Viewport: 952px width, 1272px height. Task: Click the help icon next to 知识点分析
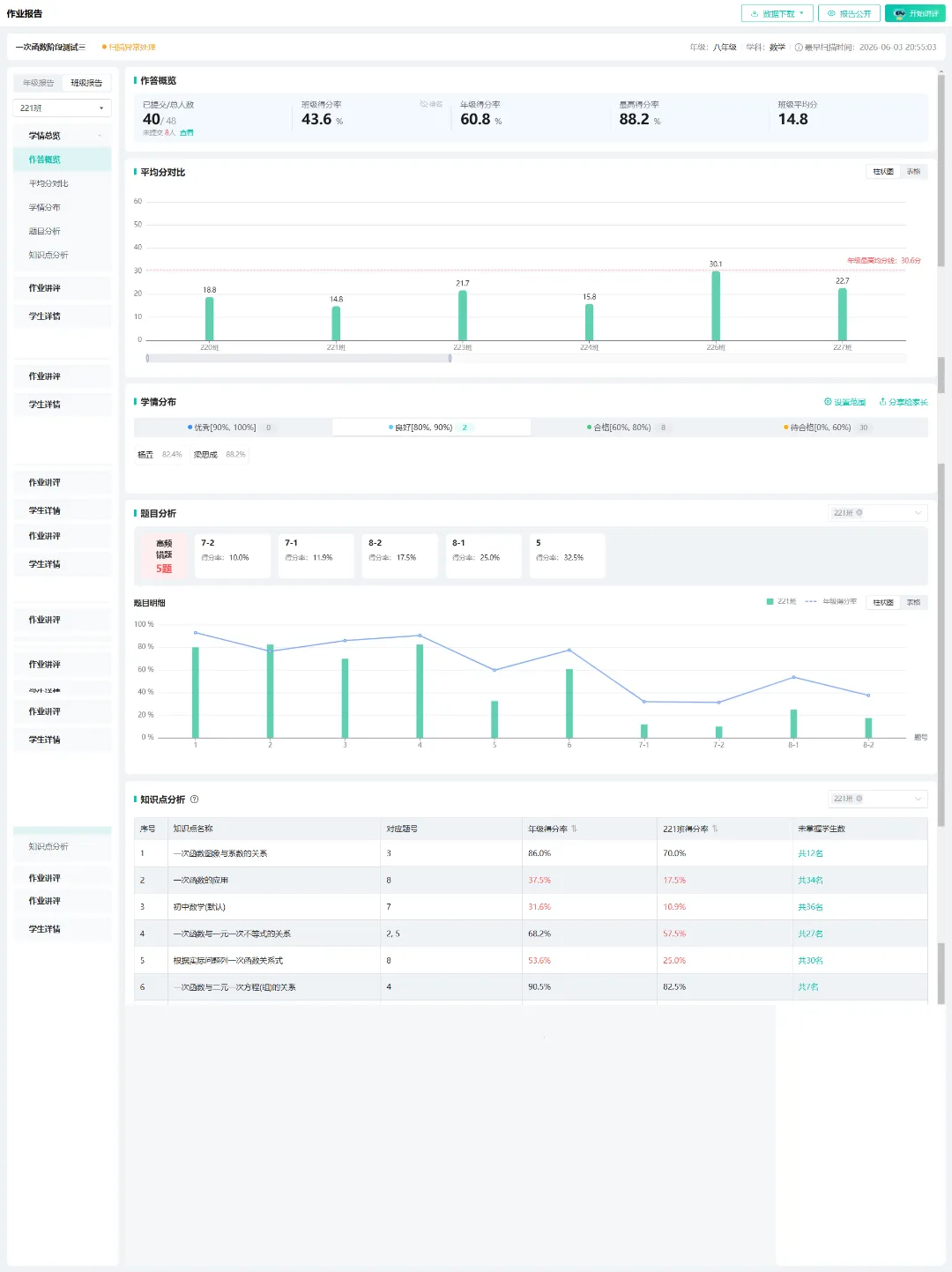coord(195,800)
